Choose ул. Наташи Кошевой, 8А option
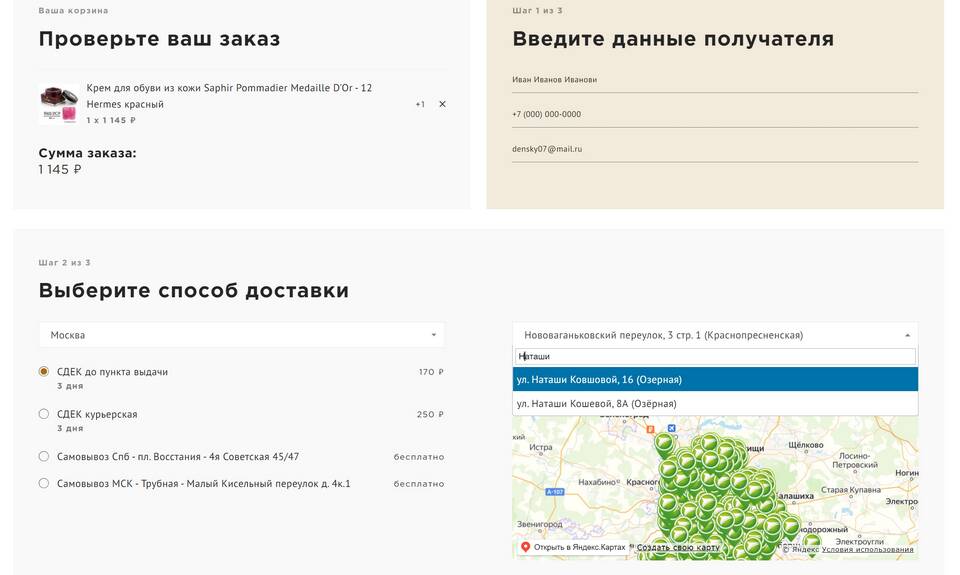Image resolution: width=960 pixels, height=575 pixels. point(714,404)
